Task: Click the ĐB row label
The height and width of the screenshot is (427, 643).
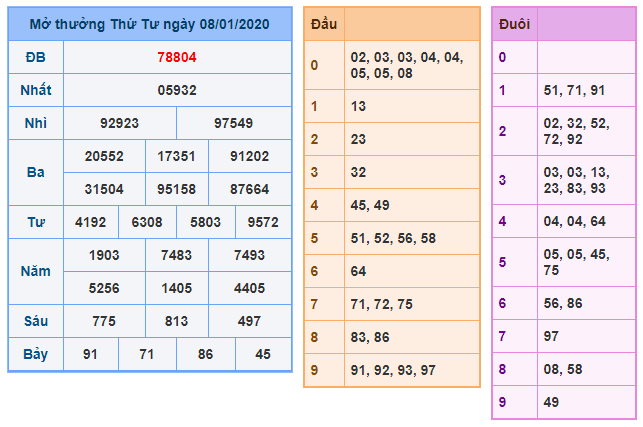Action: [35, 58]
